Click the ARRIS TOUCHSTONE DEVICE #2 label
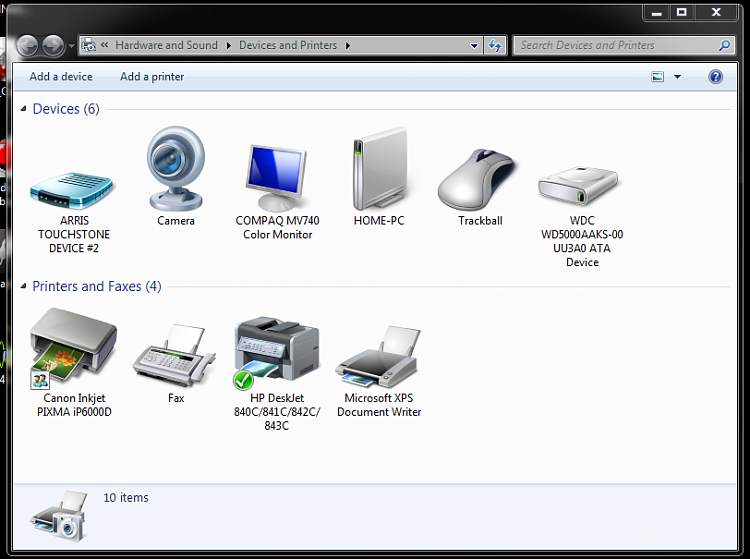The image size is (750, 559). click(x=74, y=234)
